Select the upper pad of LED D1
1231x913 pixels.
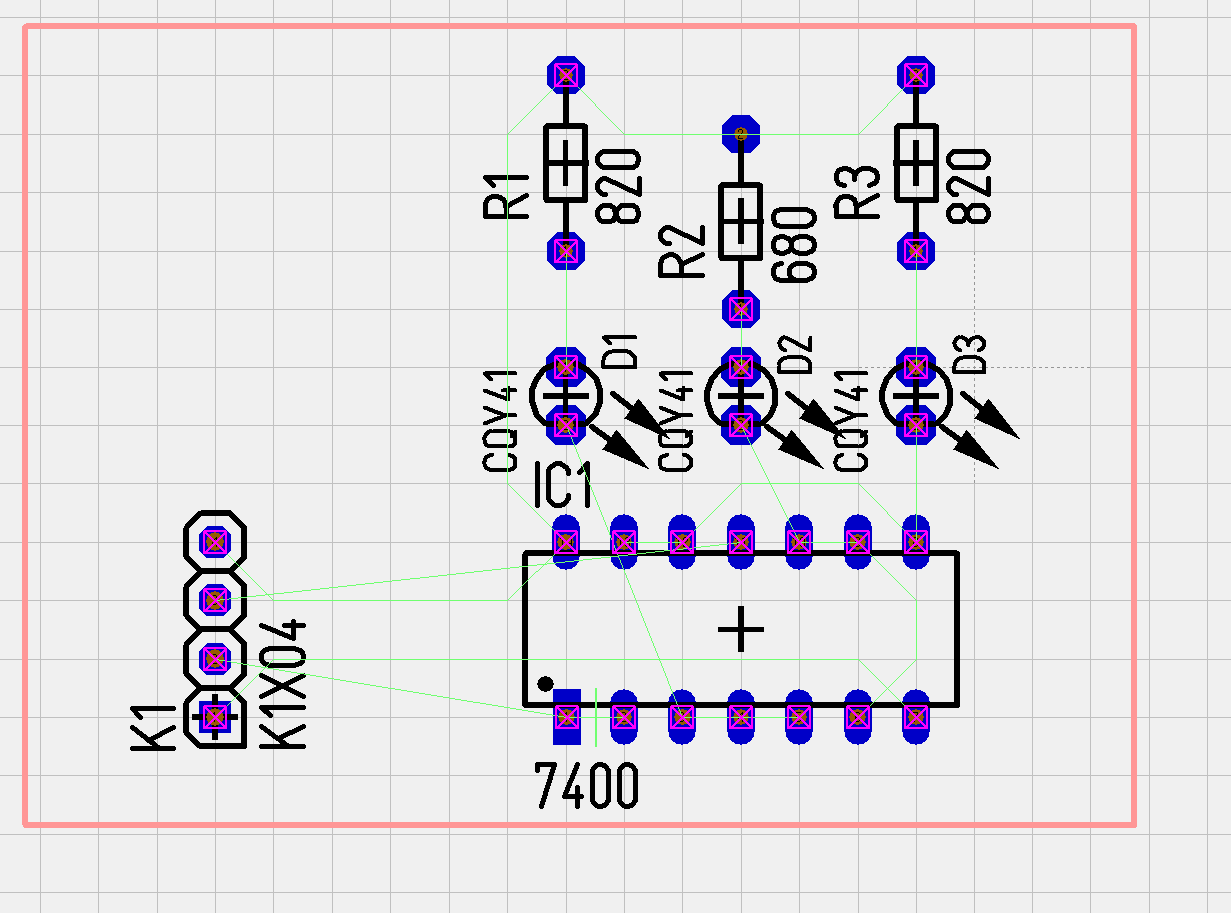point(566,366)
